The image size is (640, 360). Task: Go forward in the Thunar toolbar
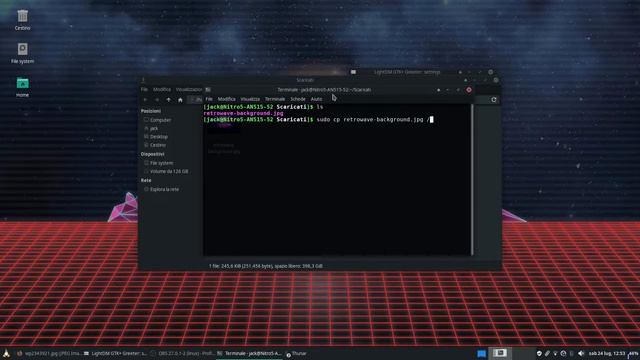157,100
